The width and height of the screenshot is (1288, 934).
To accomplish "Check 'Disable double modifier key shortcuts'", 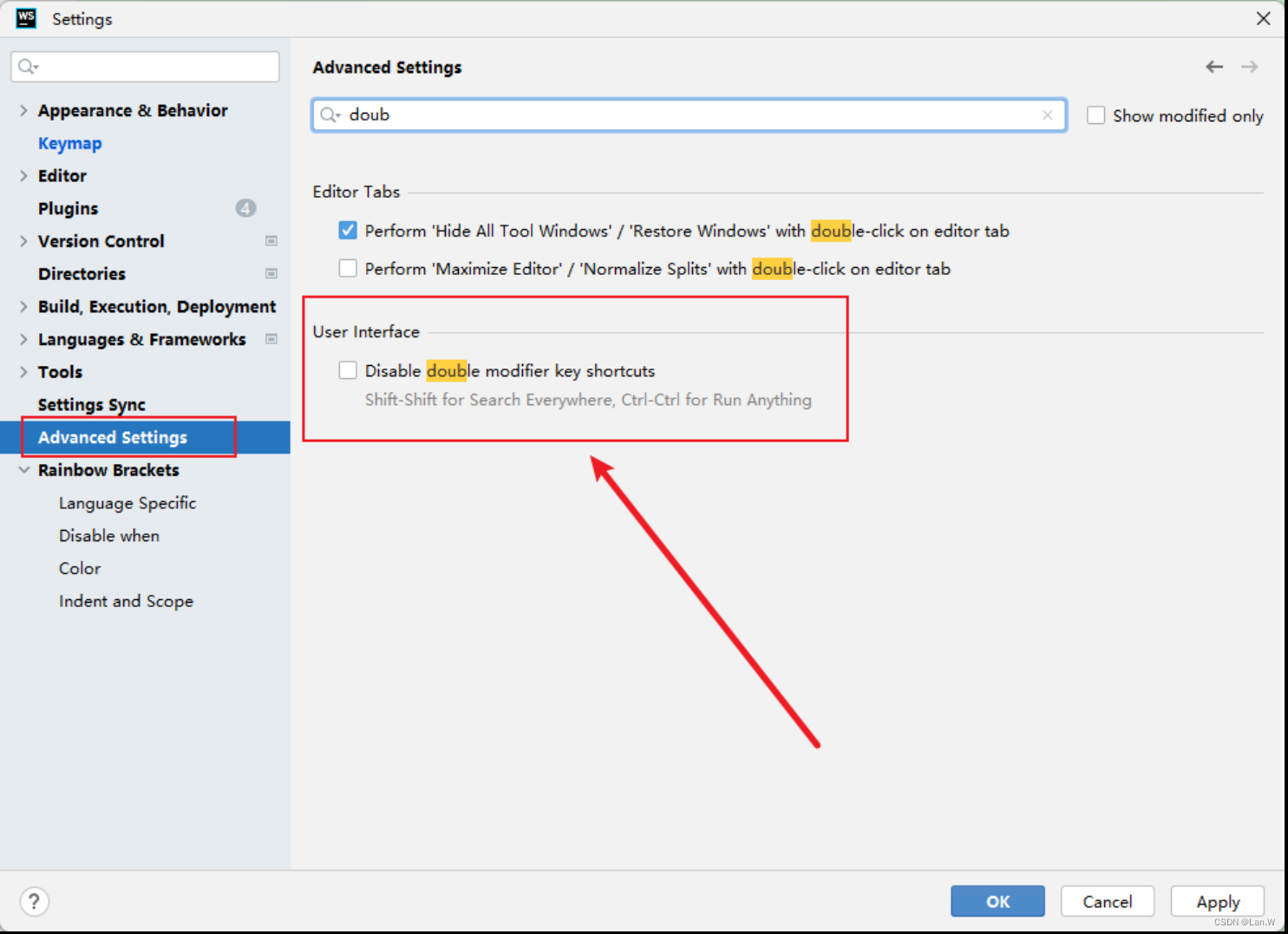I will [x=348, y=370].
